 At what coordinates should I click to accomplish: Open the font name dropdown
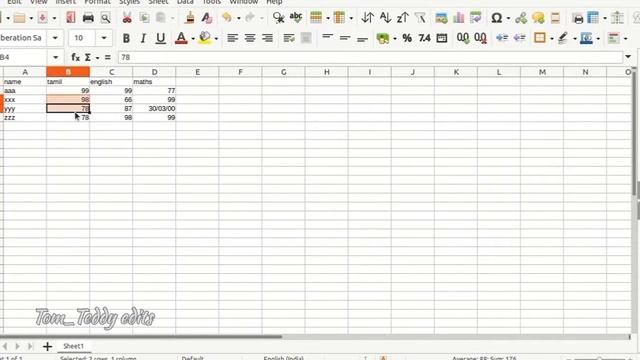[x=55, y=38]
